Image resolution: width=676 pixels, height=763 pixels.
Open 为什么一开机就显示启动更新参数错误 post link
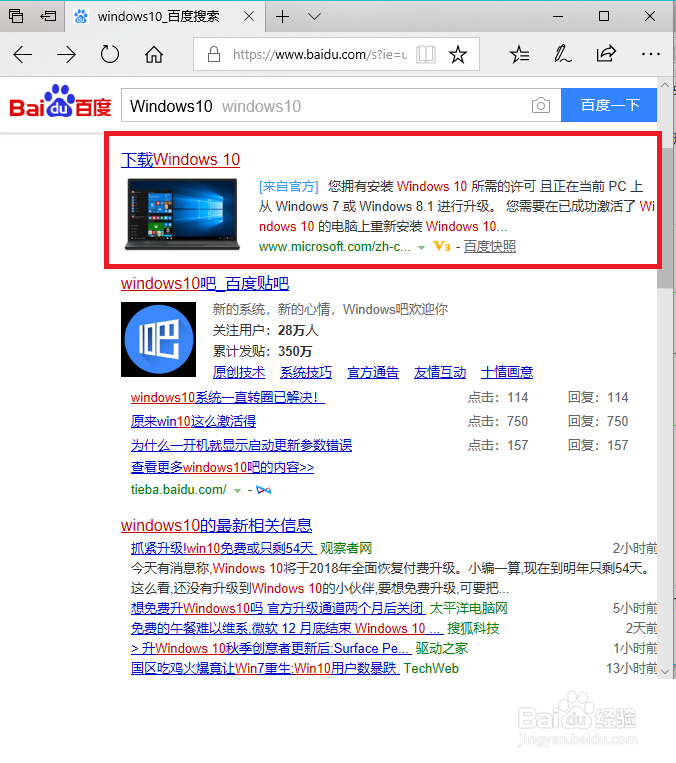click(x=241, y=445)
